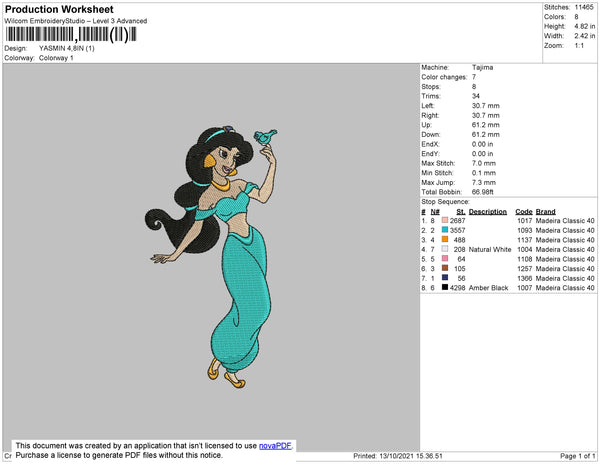Click the Min Stitch value '0.1 mm'
The image size is (600, 464).
(484, 173)
